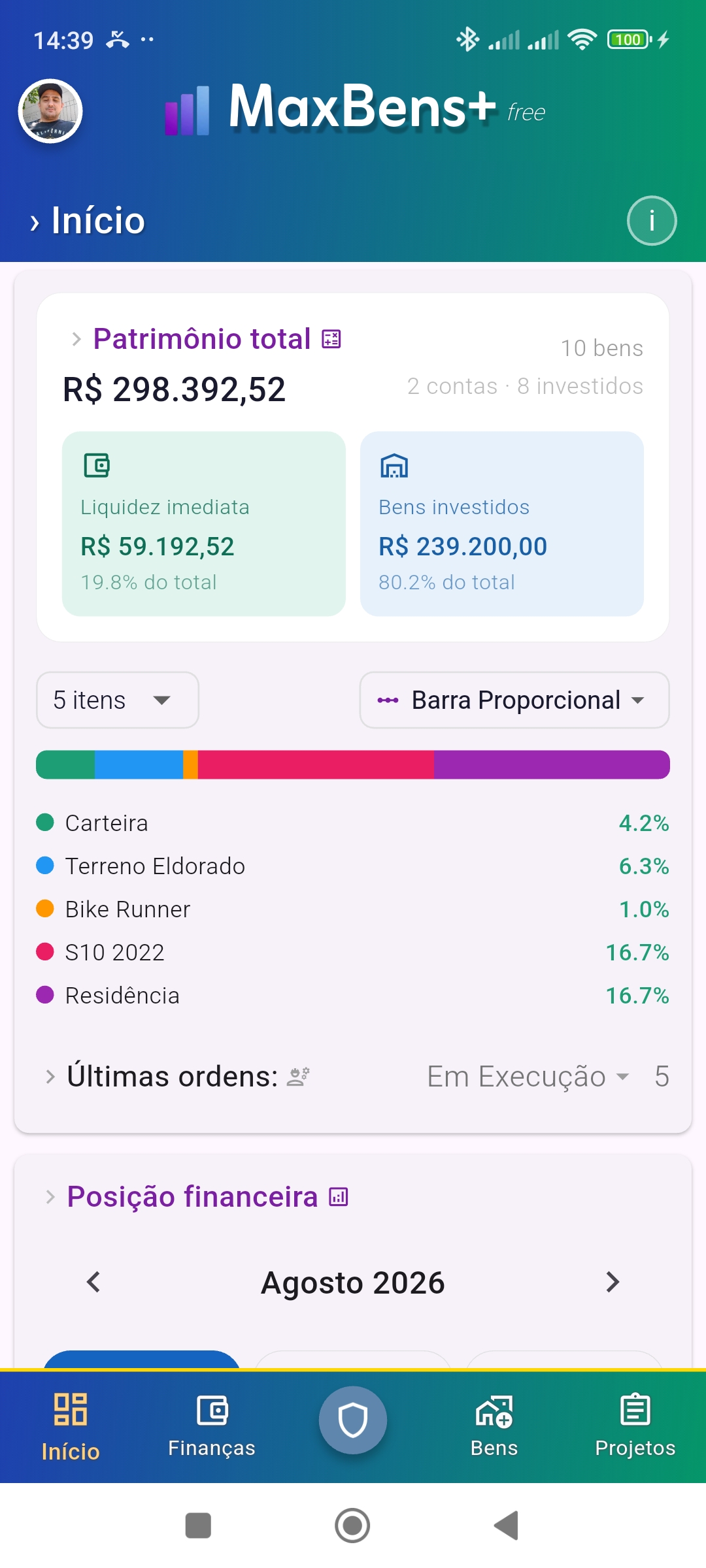Open the user profile photo
706x1568 pixels.
(x=50, y=111)
